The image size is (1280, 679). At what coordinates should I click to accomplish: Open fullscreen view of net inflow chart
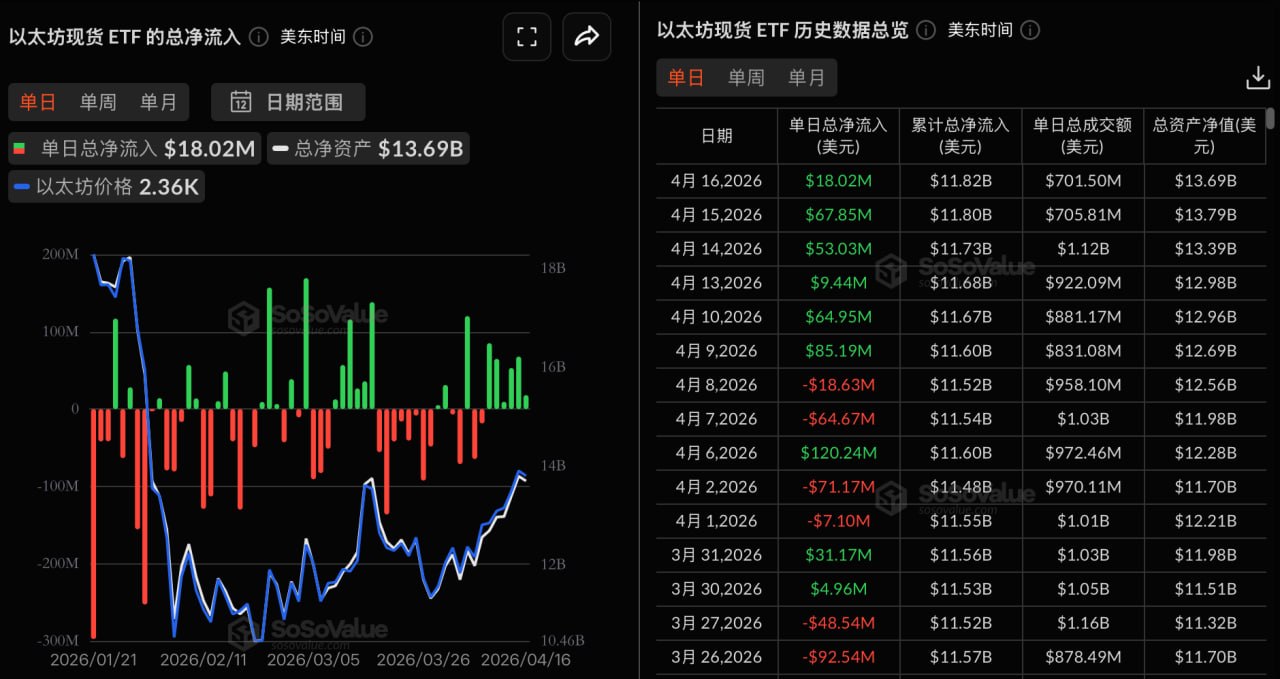click(527, 38)
